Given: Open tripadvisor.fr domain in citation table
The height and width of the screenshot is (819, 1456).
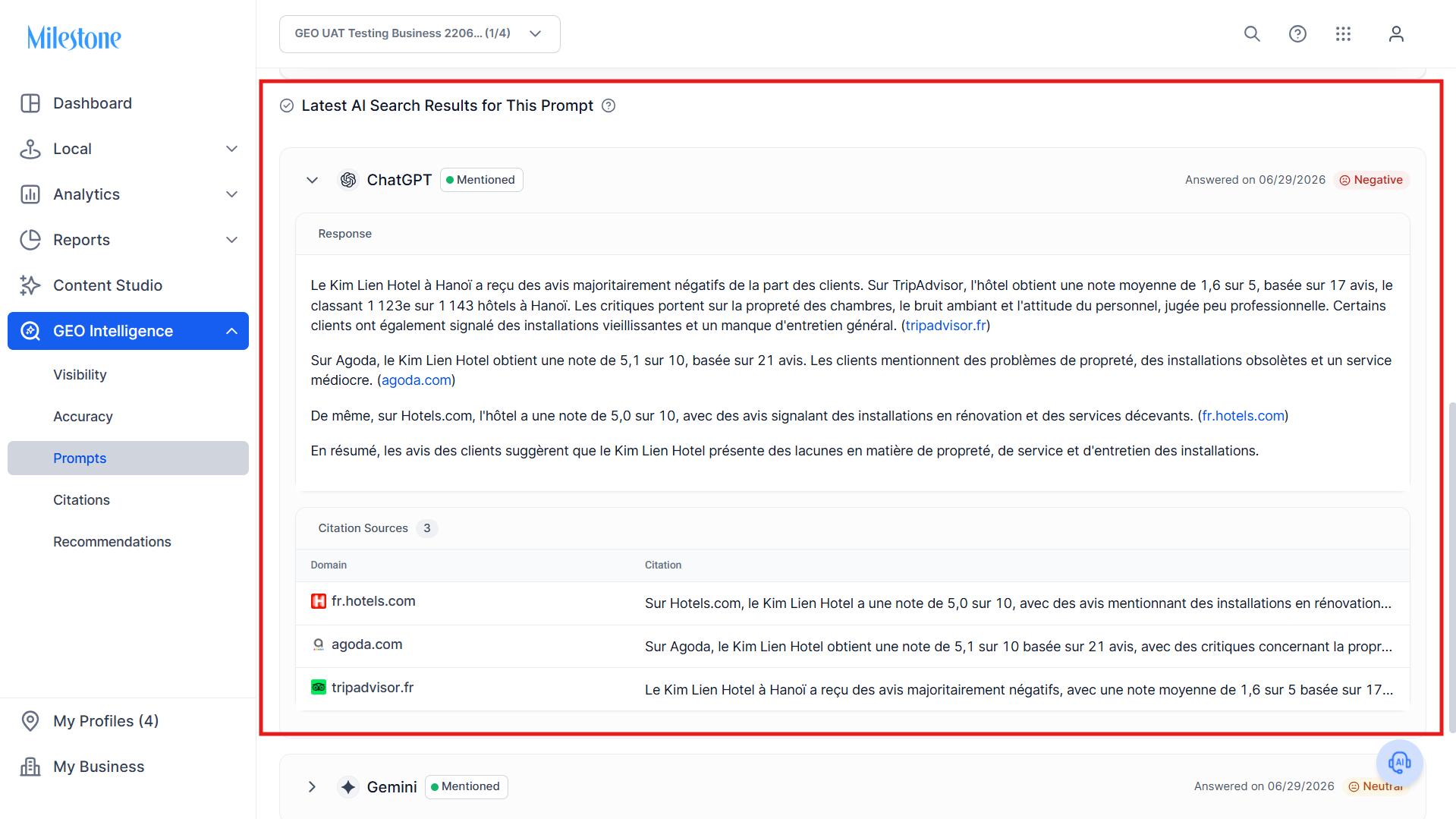Looking at the screenshot, I should tap(373, 688).
